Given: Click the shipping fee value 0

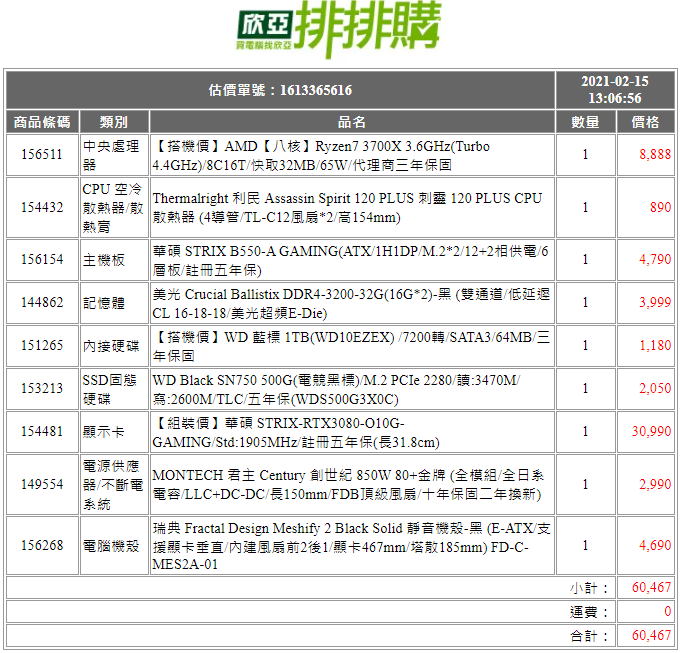Looking at the screenshot, I should click(x=668, y=612).
